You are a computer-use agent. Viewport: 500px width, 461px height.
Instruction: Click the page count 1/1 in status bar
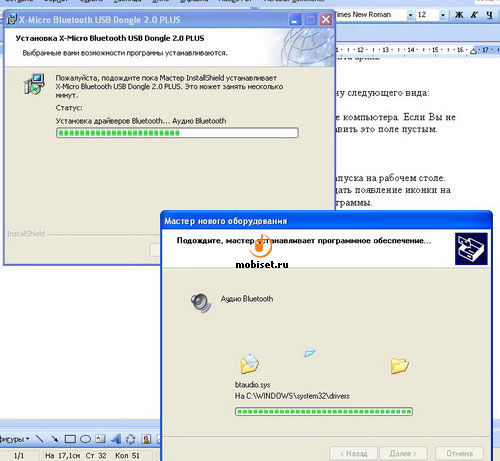19,455
